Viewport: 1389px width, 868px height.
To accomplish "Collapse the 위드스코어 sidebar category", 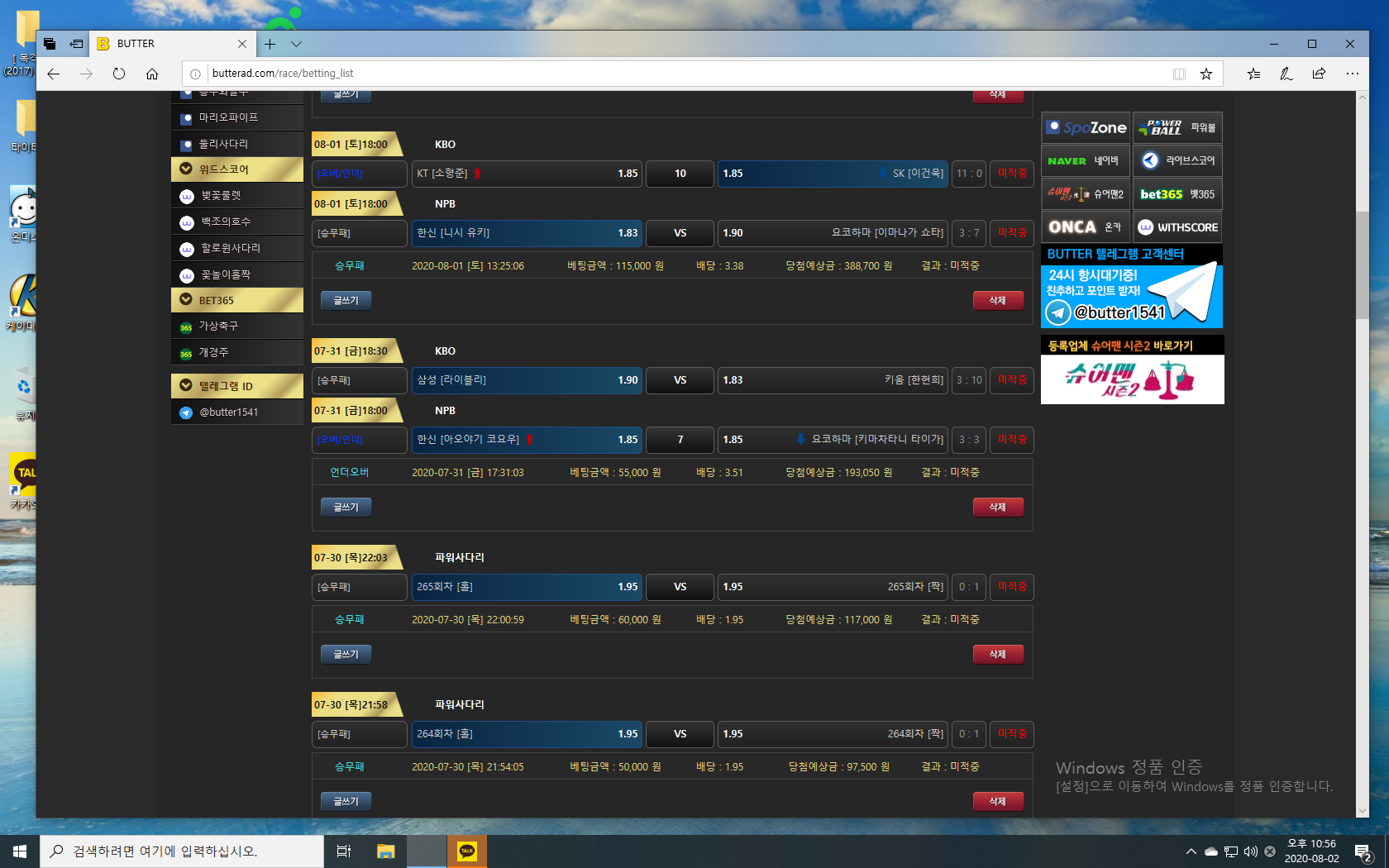I will pyautogui.click(x=186, y=169).
